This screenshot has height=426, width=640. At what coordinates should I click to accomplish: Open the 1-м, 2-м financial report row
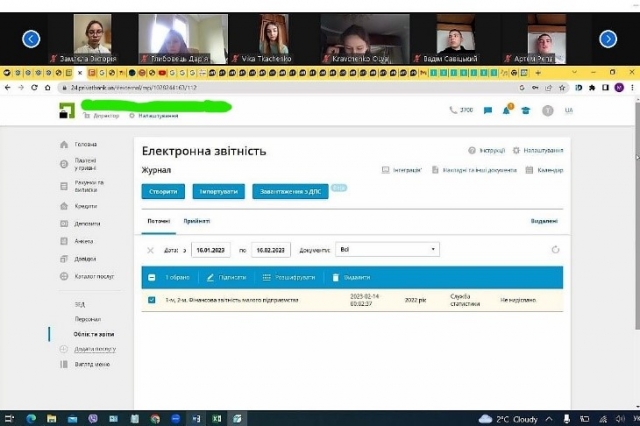coord(352,300)
